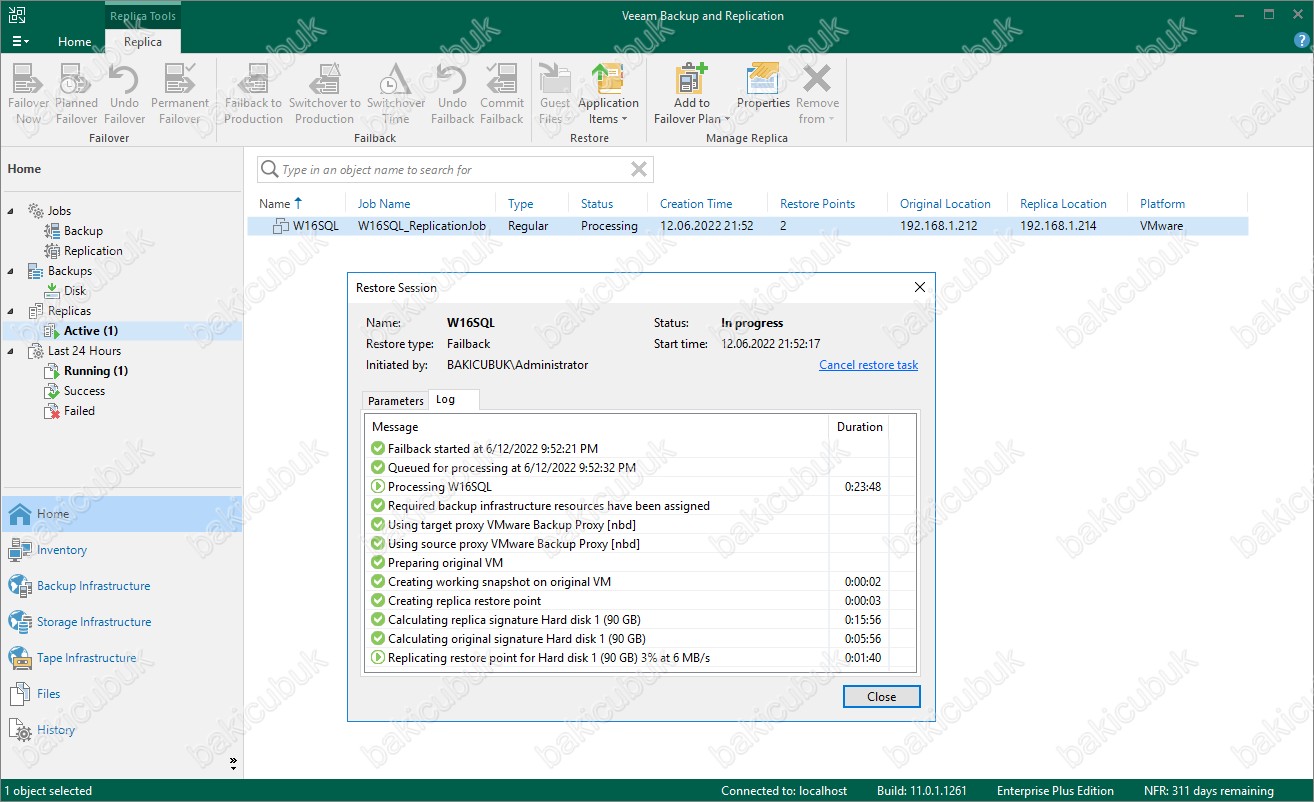The width and height of the screenshot is (1314, 802).
Task: Open replica Properties from the ribbon
Action: [x=763, y=86]
